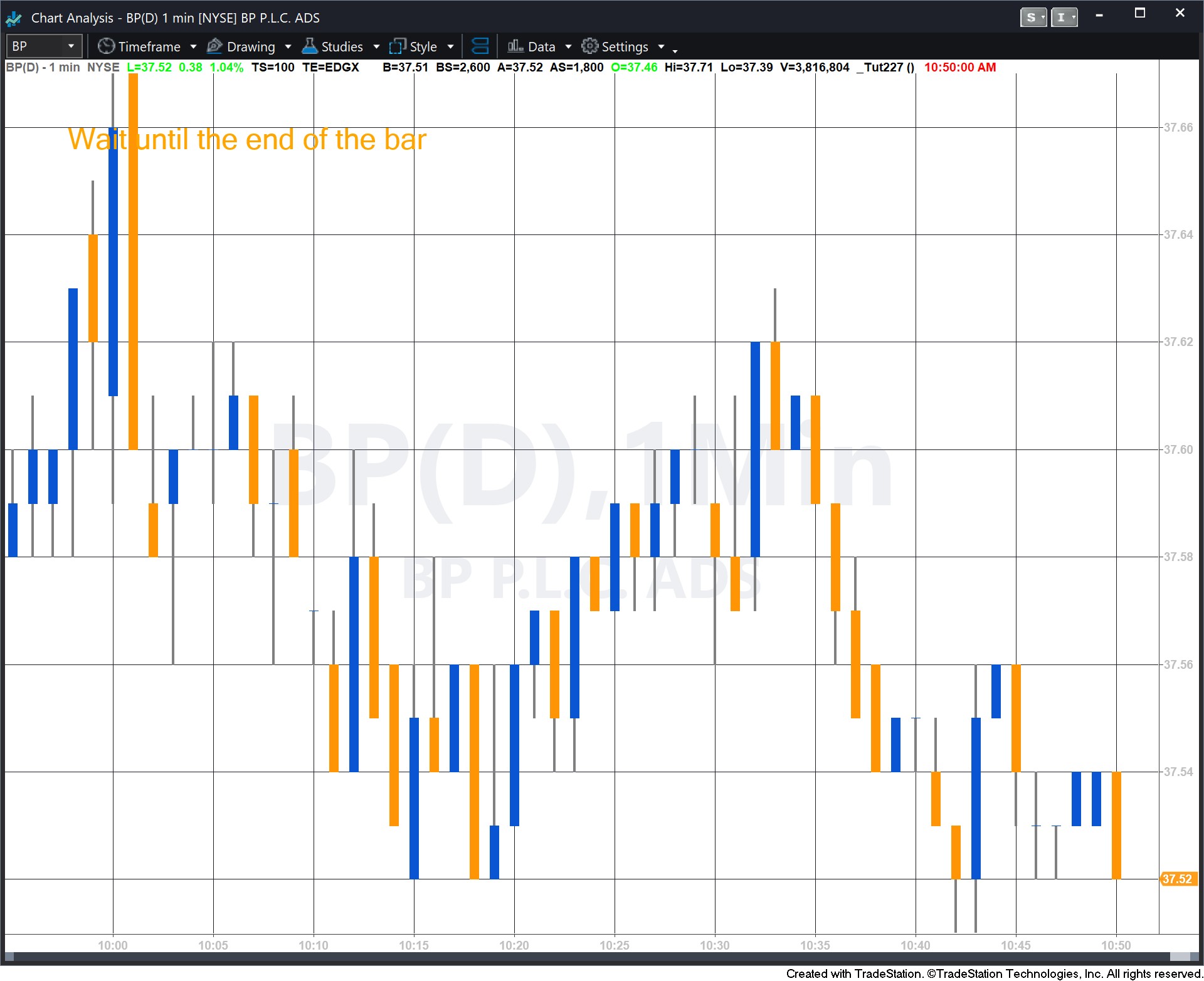Viewport: 1204px width, 981px height.
Task: Click the Style dashed-square icon
Action: [x=398, y=46]
